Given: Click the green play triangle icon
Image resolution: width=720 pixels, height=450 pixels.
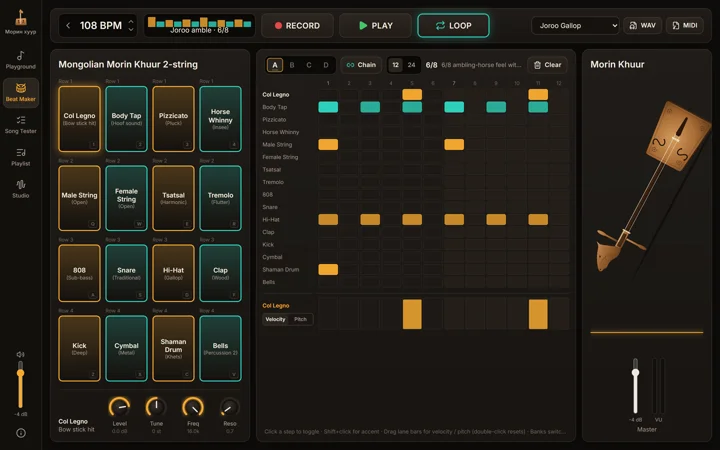Looking at the screenshot, I should [x=363, y=26].
